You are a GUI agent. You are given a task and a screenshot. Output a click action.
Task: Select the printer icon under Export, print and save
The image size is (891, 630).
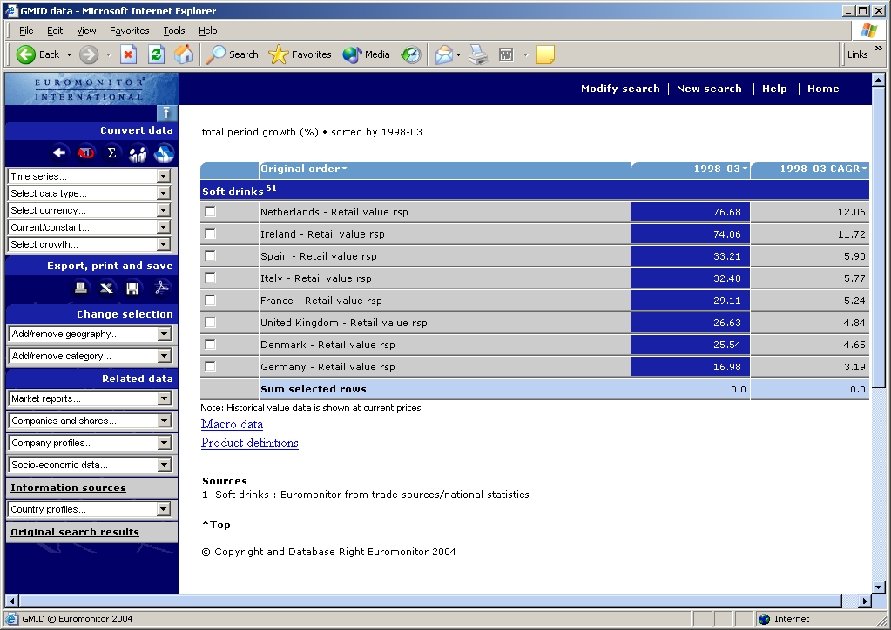click(82, 288)
